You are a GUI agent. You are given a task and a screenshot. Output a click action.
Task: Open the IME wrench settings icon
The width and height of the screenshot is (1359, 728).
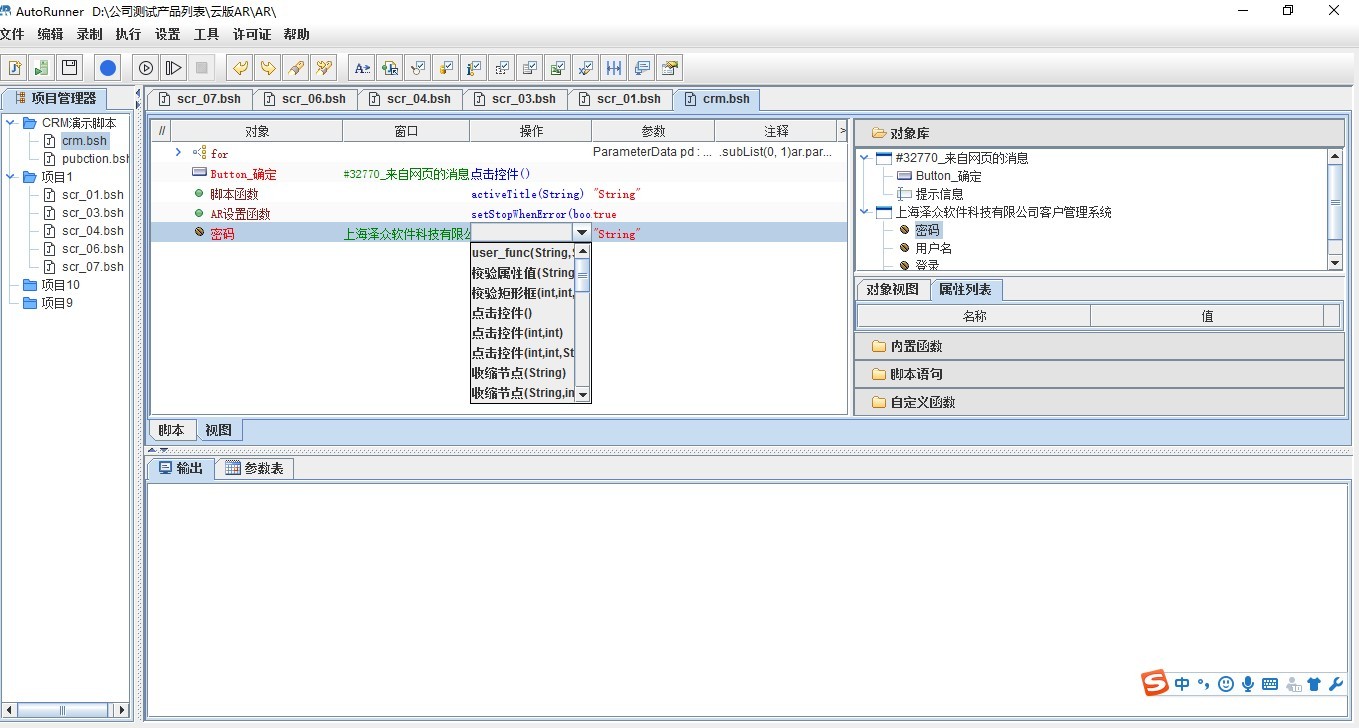click(x=1336, y=684)
